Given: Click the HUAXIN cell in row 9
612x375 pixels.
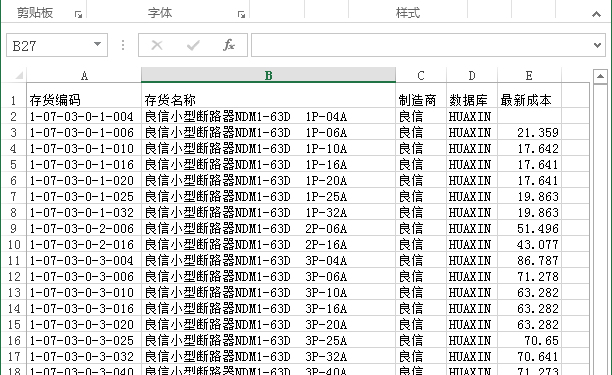Looking at the screenshot, I should [x=472, y=228].
